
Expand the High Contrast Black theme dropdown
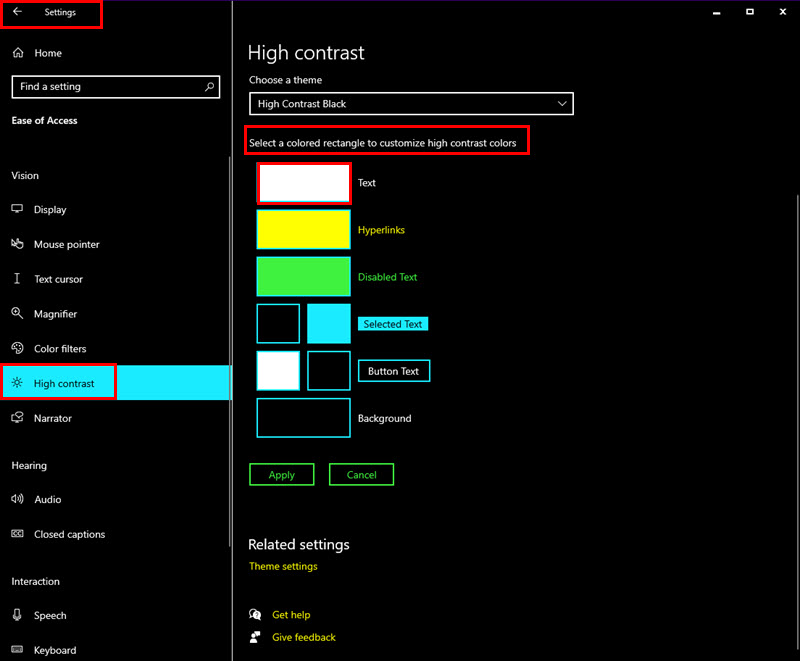(411, 104)
